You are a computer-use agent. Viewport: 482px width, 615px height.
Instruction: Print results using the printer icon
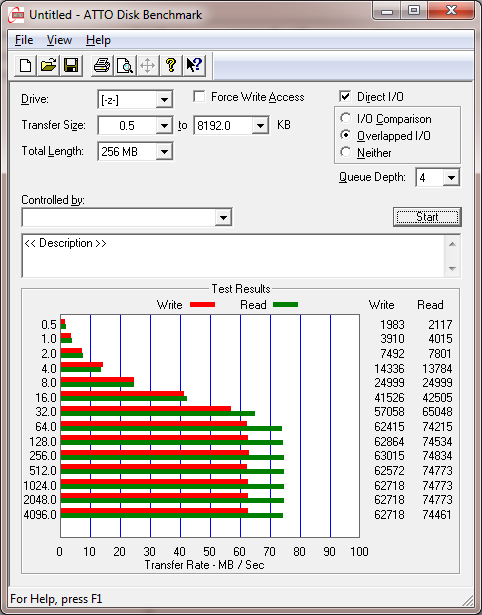tap(102, 65)
